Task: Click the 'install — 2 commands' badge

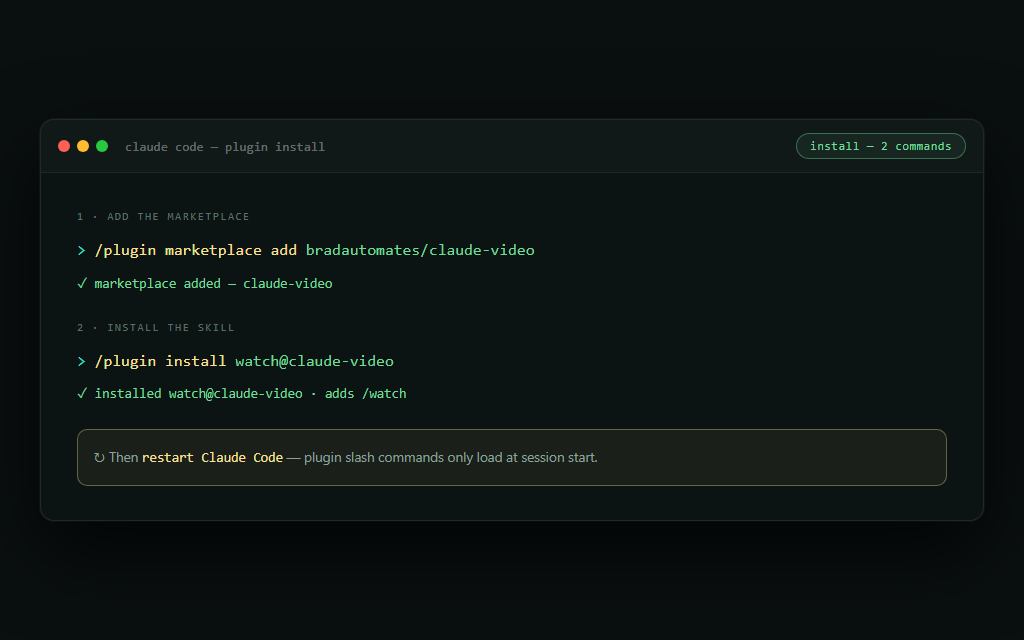Action: click(880, 146)
